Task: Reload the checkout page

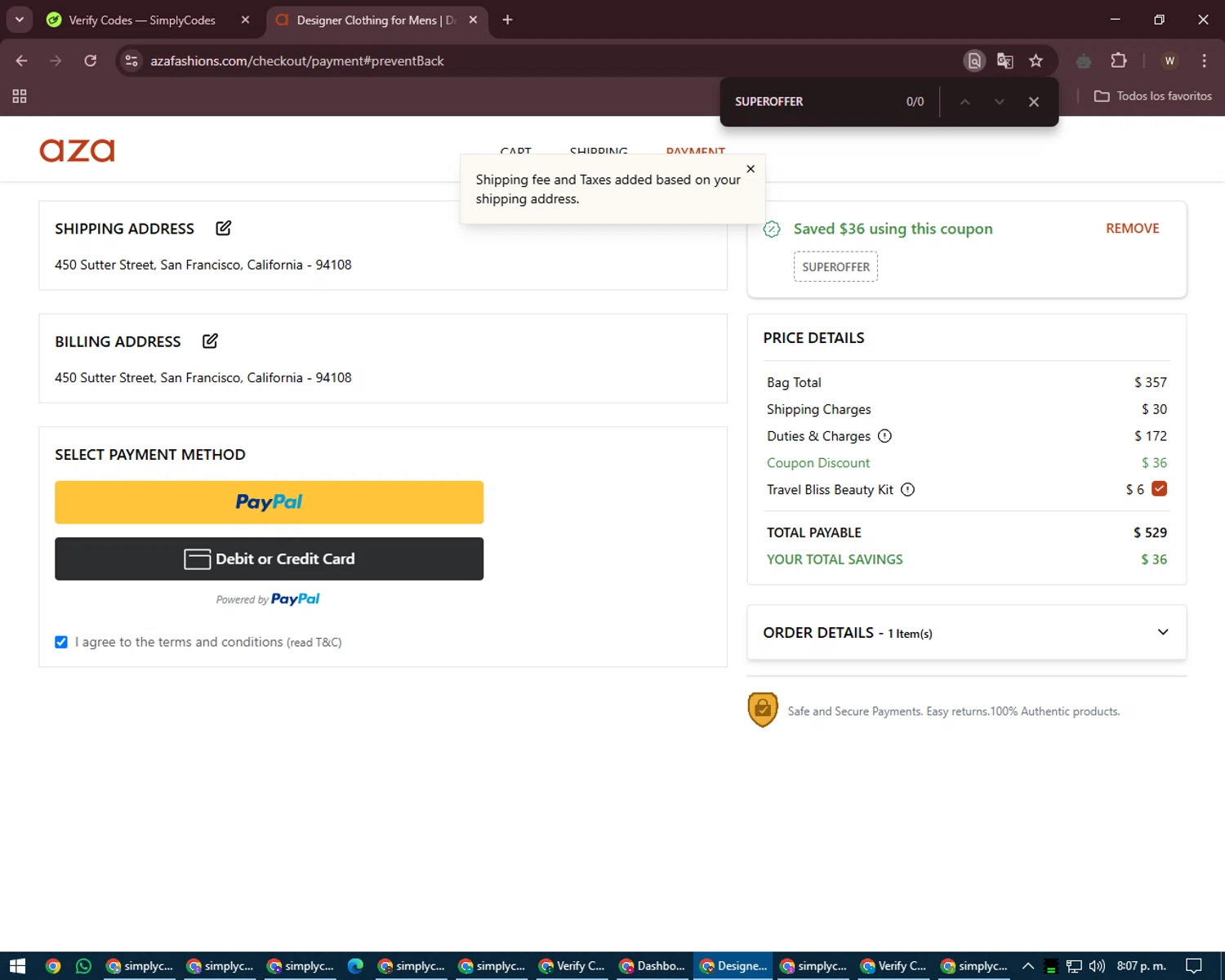Action: coord(91,61)
